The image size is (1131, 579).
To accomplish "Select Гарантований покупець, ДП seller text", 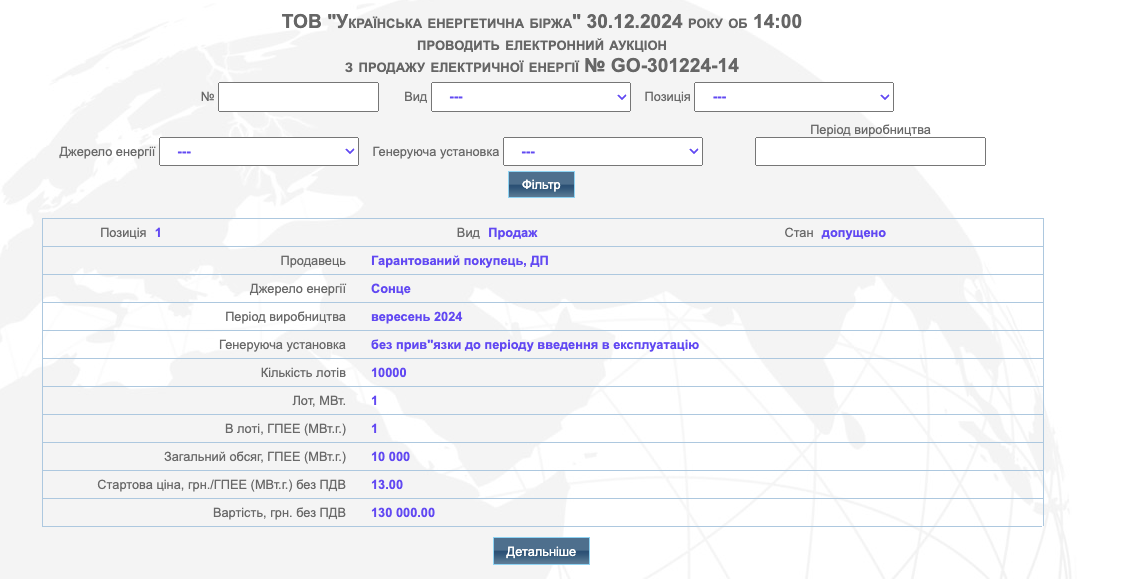I will [x=459, y=261].
